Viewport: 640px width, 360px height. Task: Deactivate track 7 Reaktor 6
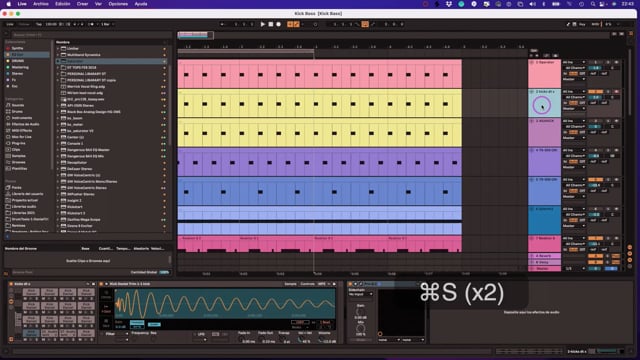[x=596, y=238]
